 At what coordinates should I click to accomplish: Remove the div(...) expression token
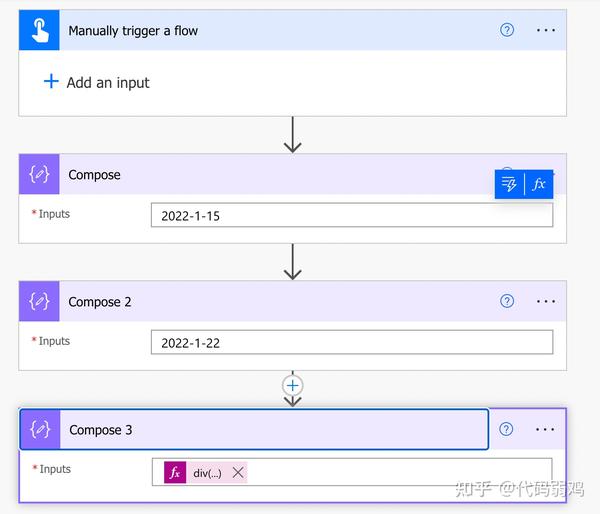(238, 473)
